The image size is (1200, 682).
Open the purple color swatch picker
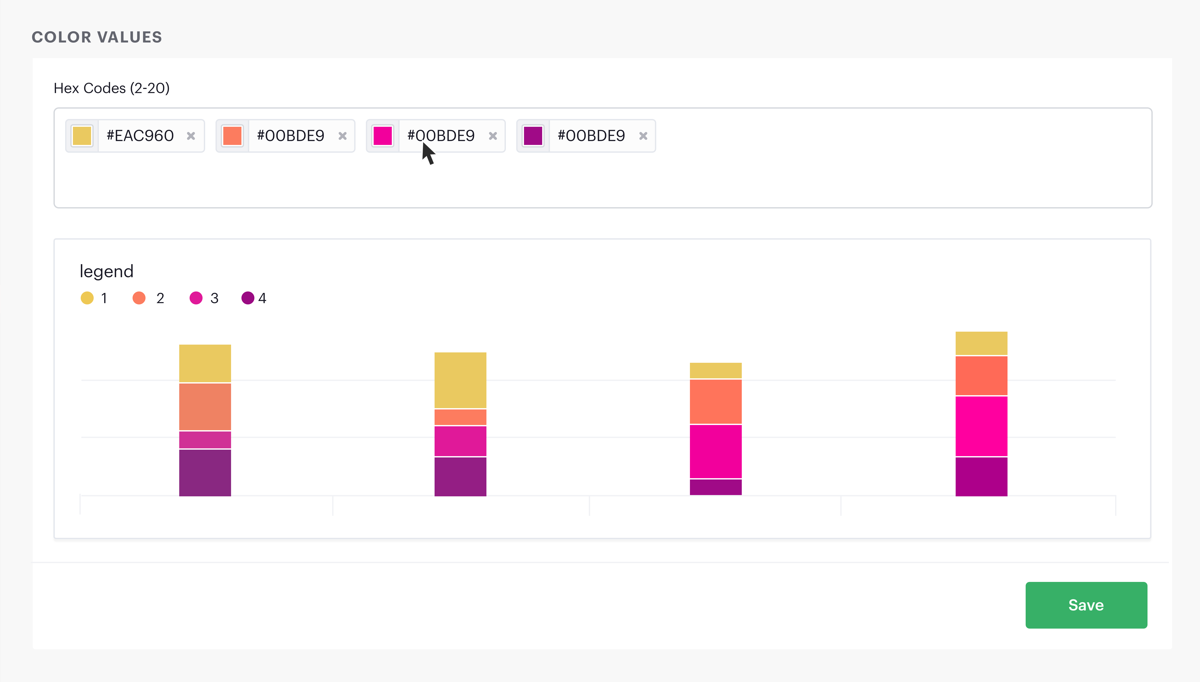click(533, 136)
